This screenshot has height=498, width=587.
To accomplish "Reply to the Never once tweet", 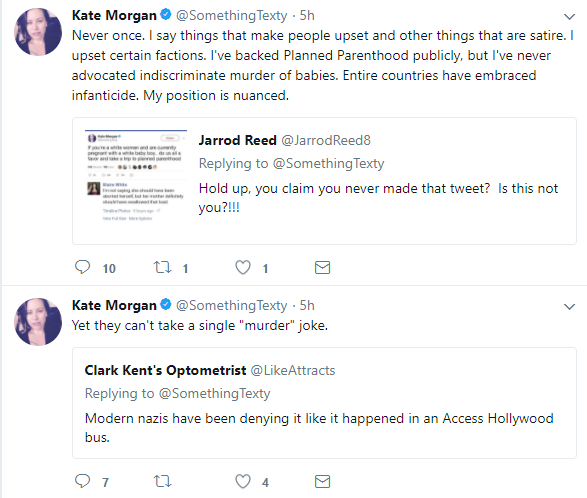I will click(x=82, y=267).
